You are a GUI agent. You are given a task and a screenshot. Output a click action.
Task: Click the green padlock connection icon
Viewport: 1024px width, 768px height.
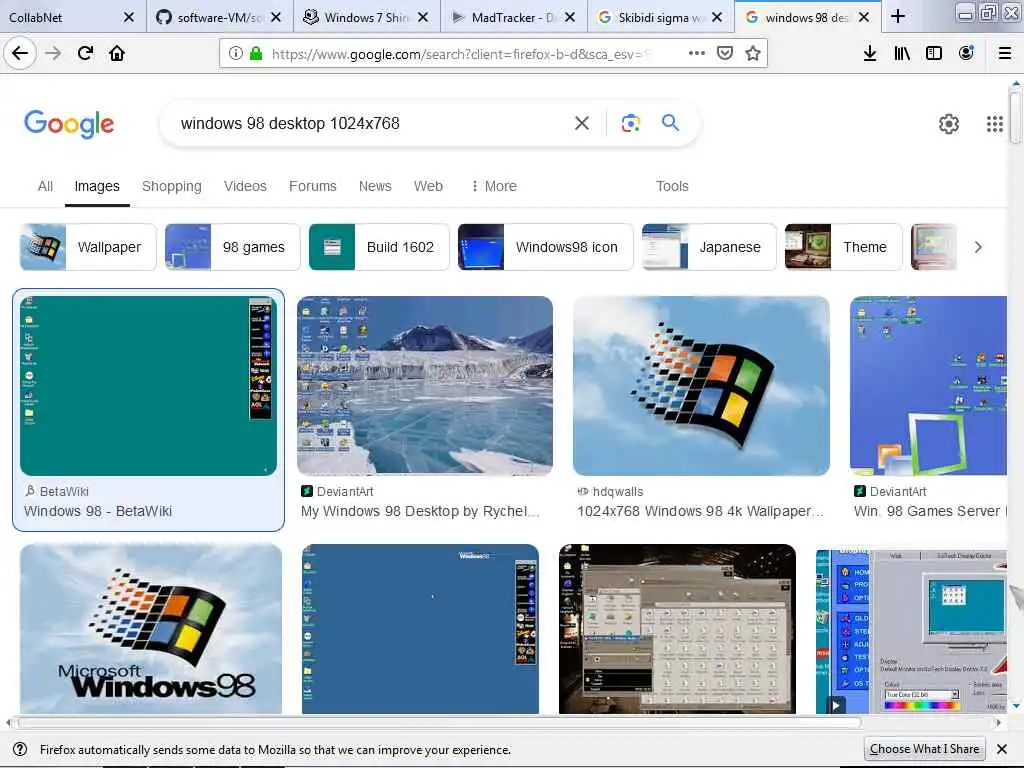256,54
